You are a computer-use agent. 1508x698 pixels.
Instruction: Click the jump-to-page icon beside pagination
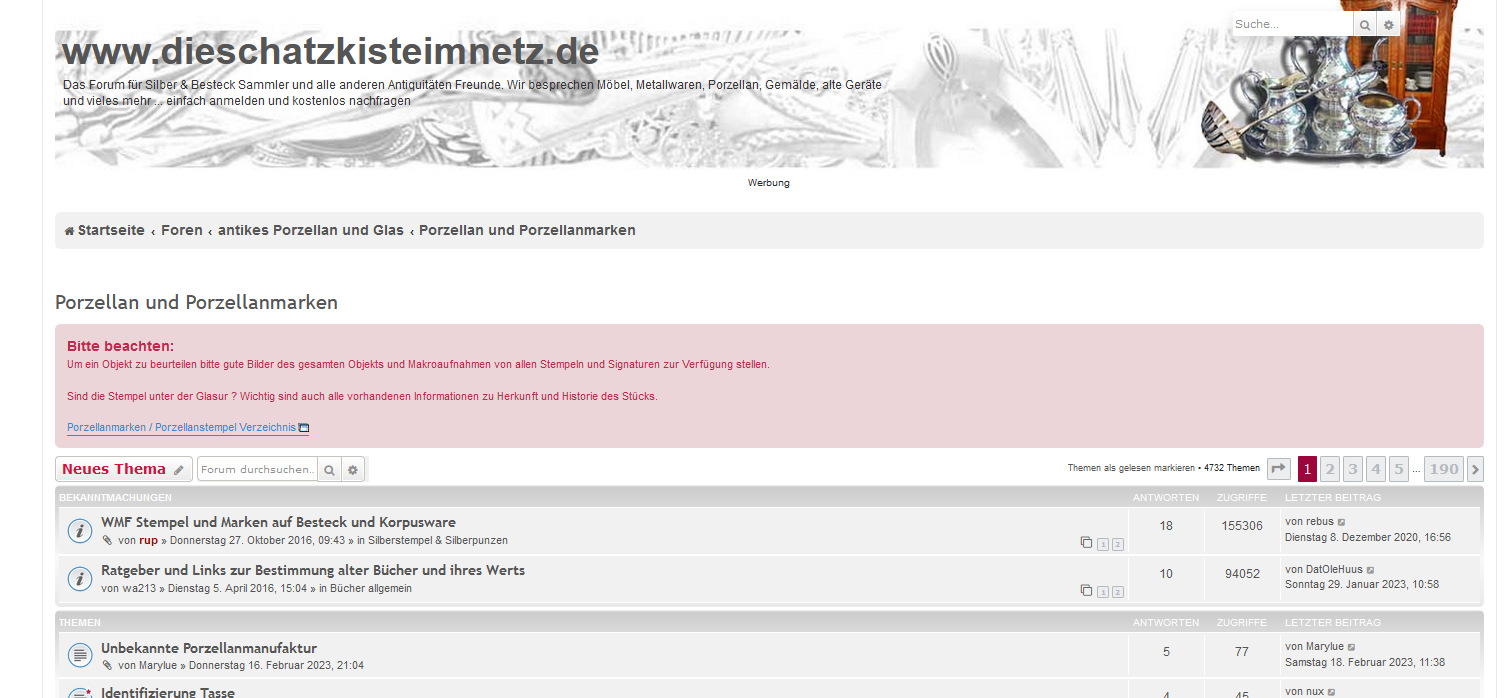(1278, 468)
